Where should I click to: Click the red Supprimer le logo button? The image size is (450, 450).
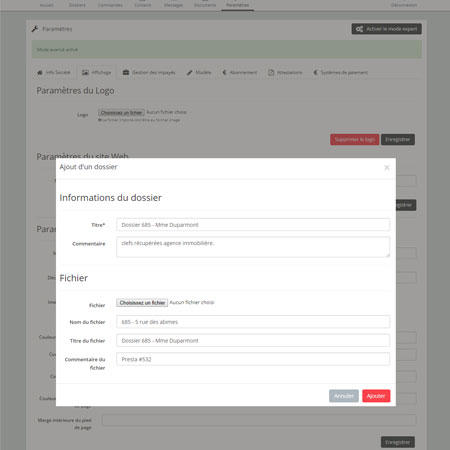click(x=355, y=139)
